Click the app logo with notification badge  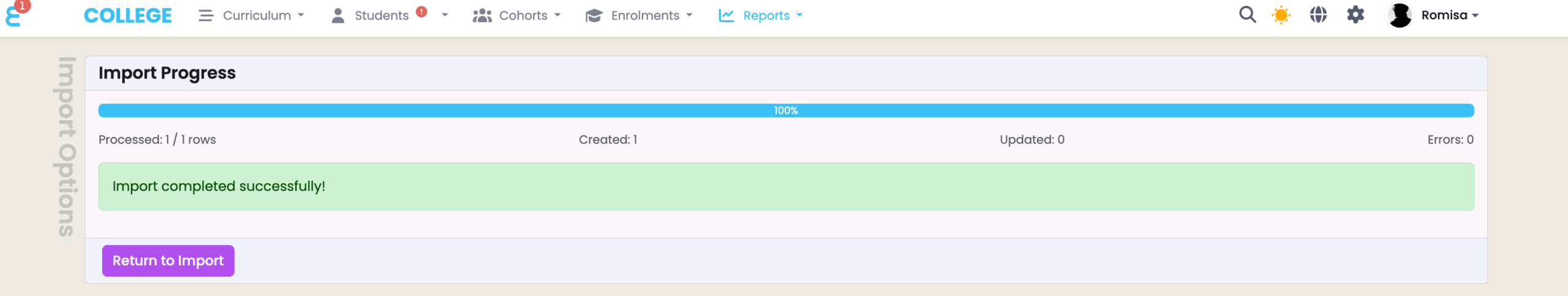tap(15, 15)
